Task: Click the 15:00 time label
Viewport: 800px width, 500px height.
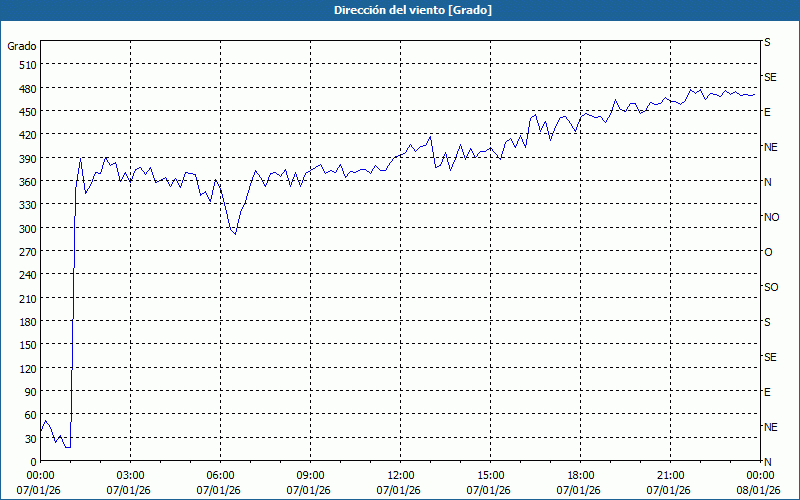Action: tap(490, 475)
